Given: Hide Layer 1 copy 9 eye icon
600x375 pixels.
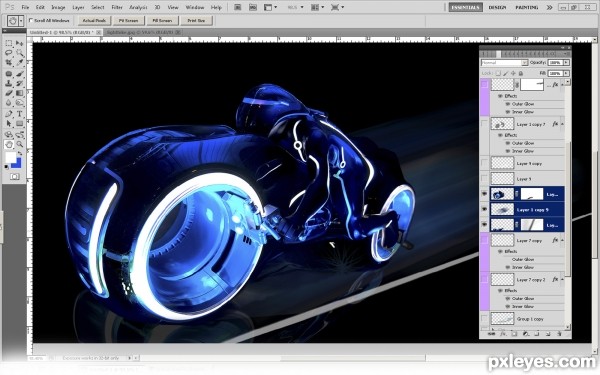Looking at the screenshot, I should point(484,210).
